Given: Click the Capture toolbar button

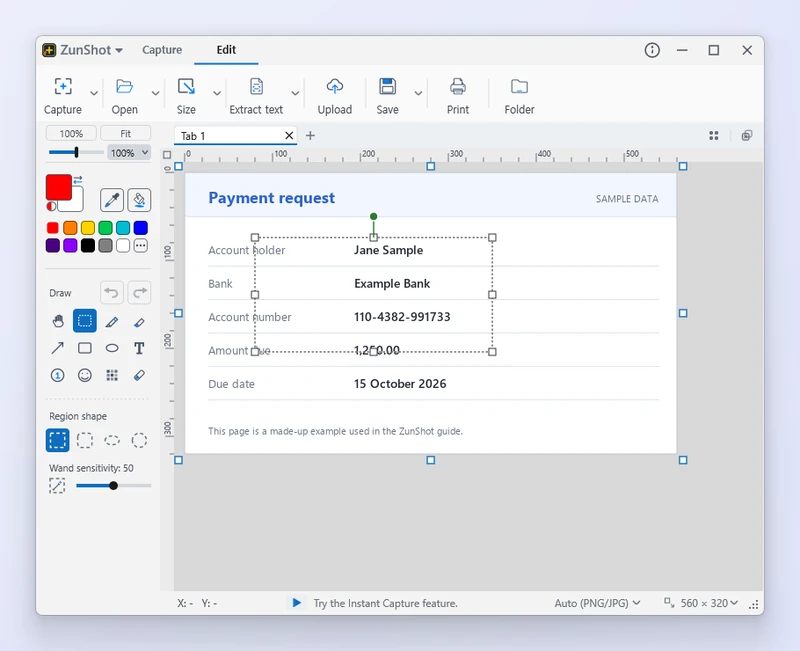Looking at the screenshot, I should pyautogui.click(x=63, y=96).
